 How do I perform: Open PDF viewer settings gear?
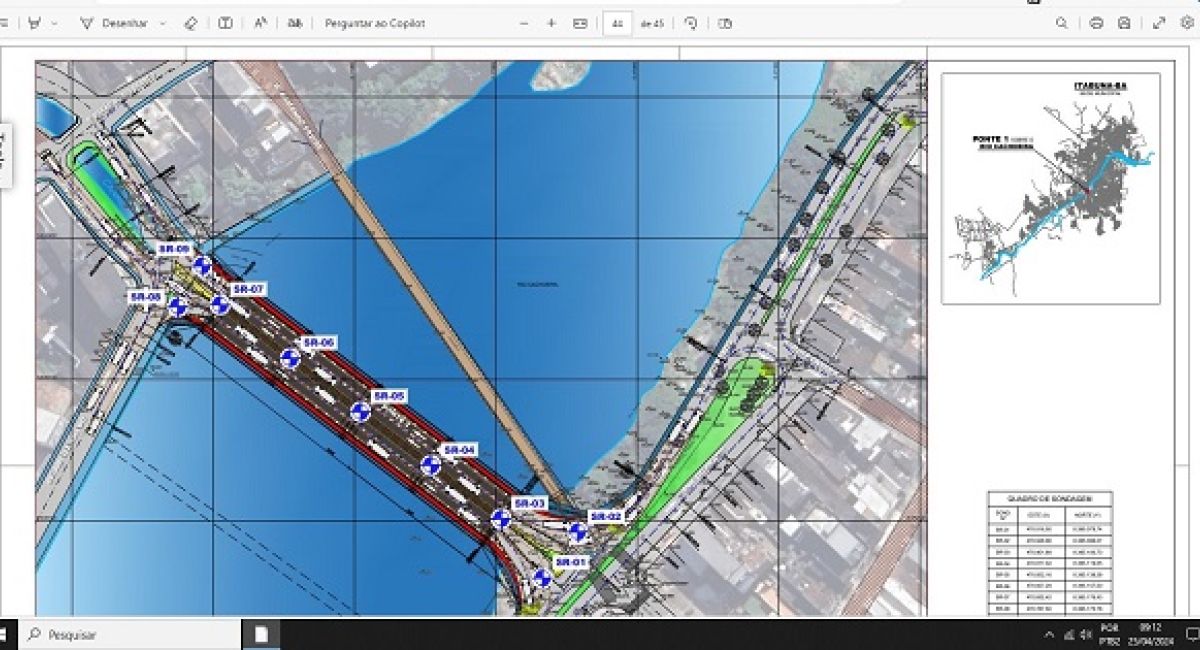(x=1186, y=23)
